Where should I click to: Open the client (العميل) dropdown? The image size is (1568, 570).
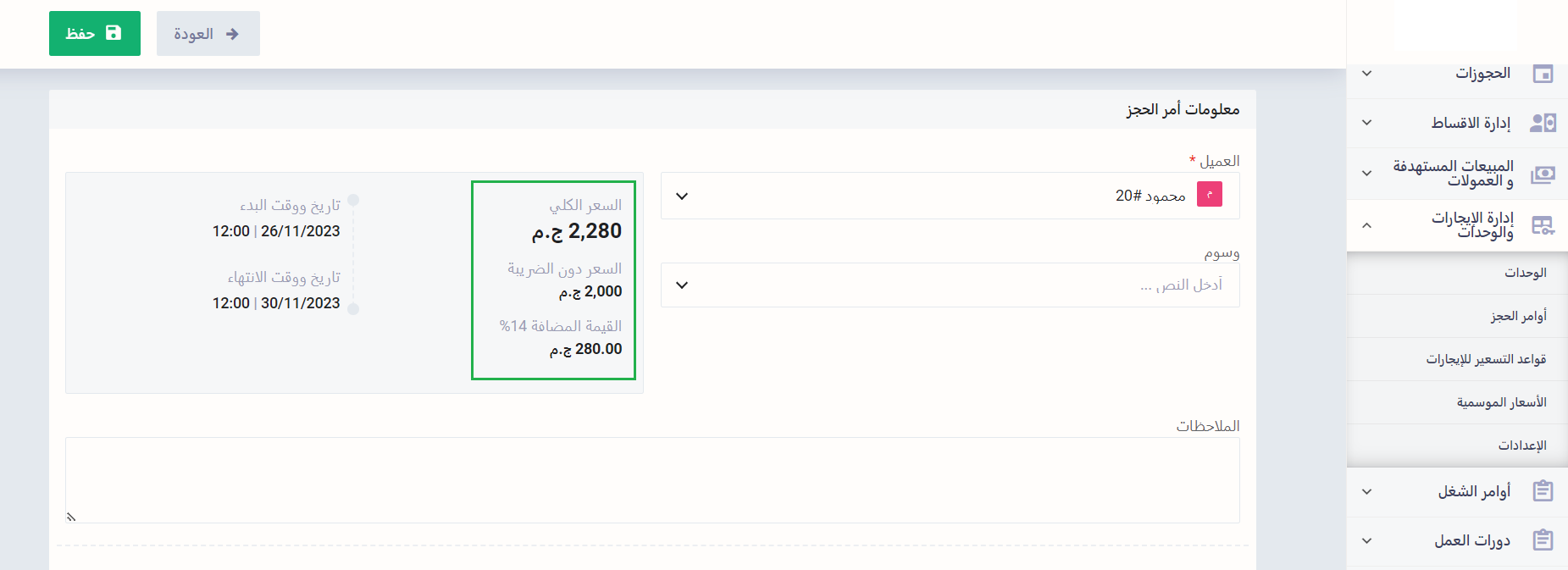(950, 196)
